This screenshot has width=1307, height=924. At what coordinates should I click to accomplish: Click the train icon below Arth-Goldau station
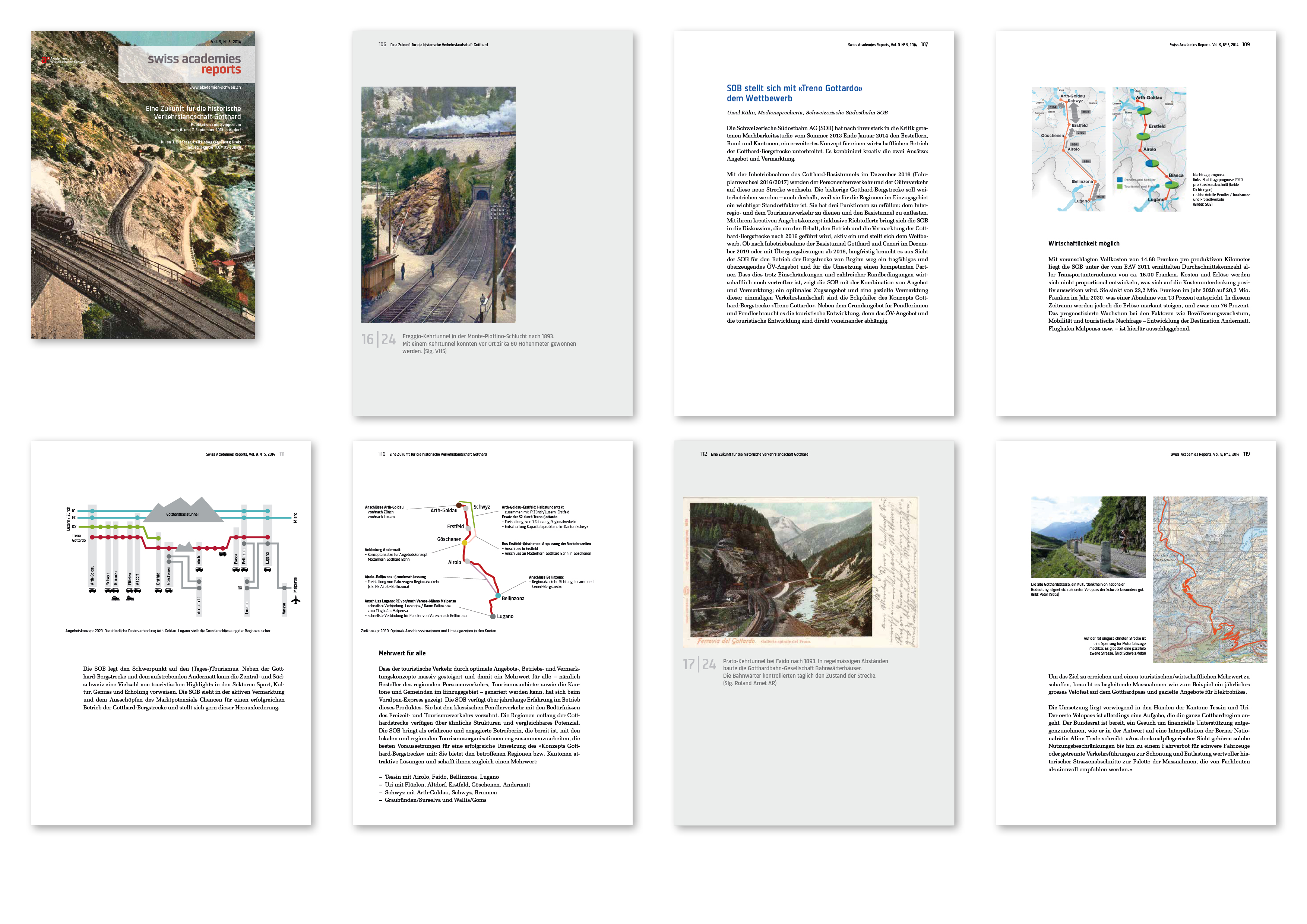pos(92,591)
